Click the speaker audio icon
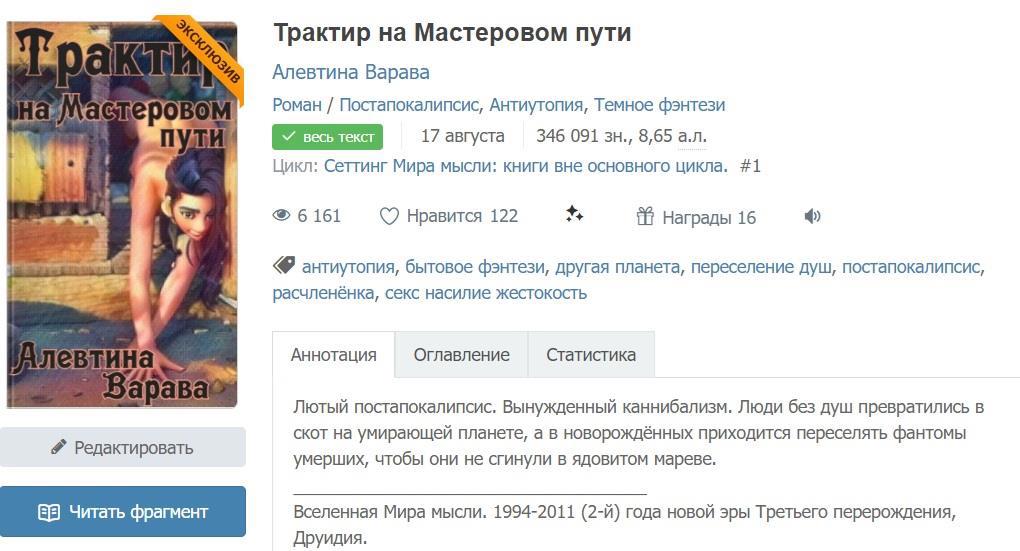Image resolution: width=1020 pixels, height=551 pixels. click(x=812, y=216)
